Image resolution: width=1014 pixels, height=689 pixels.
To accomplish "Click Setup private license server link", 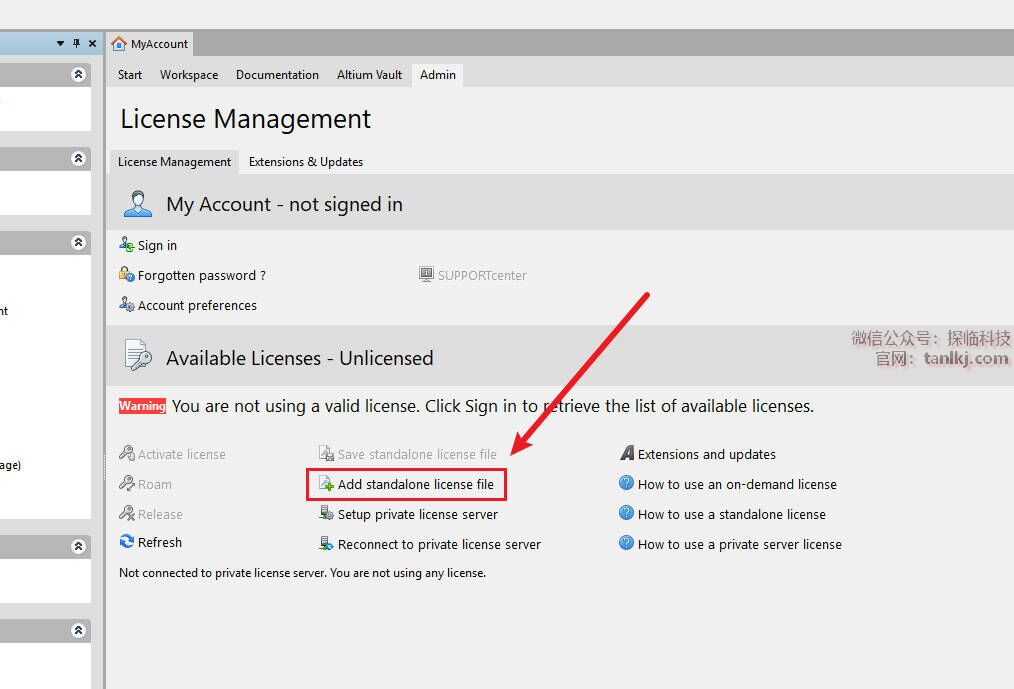I will pos(418,515).
